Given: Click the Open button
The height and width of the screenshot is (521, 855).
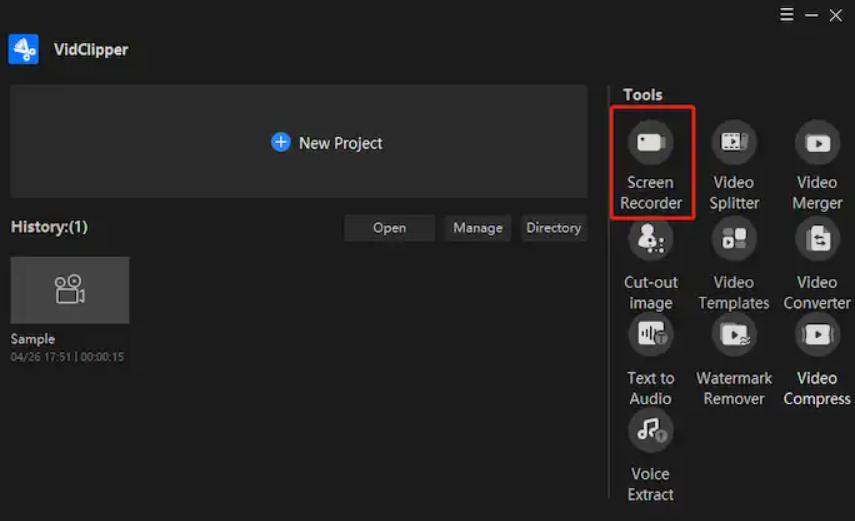Looking at the screenshot, I should [x=389, y=228].
